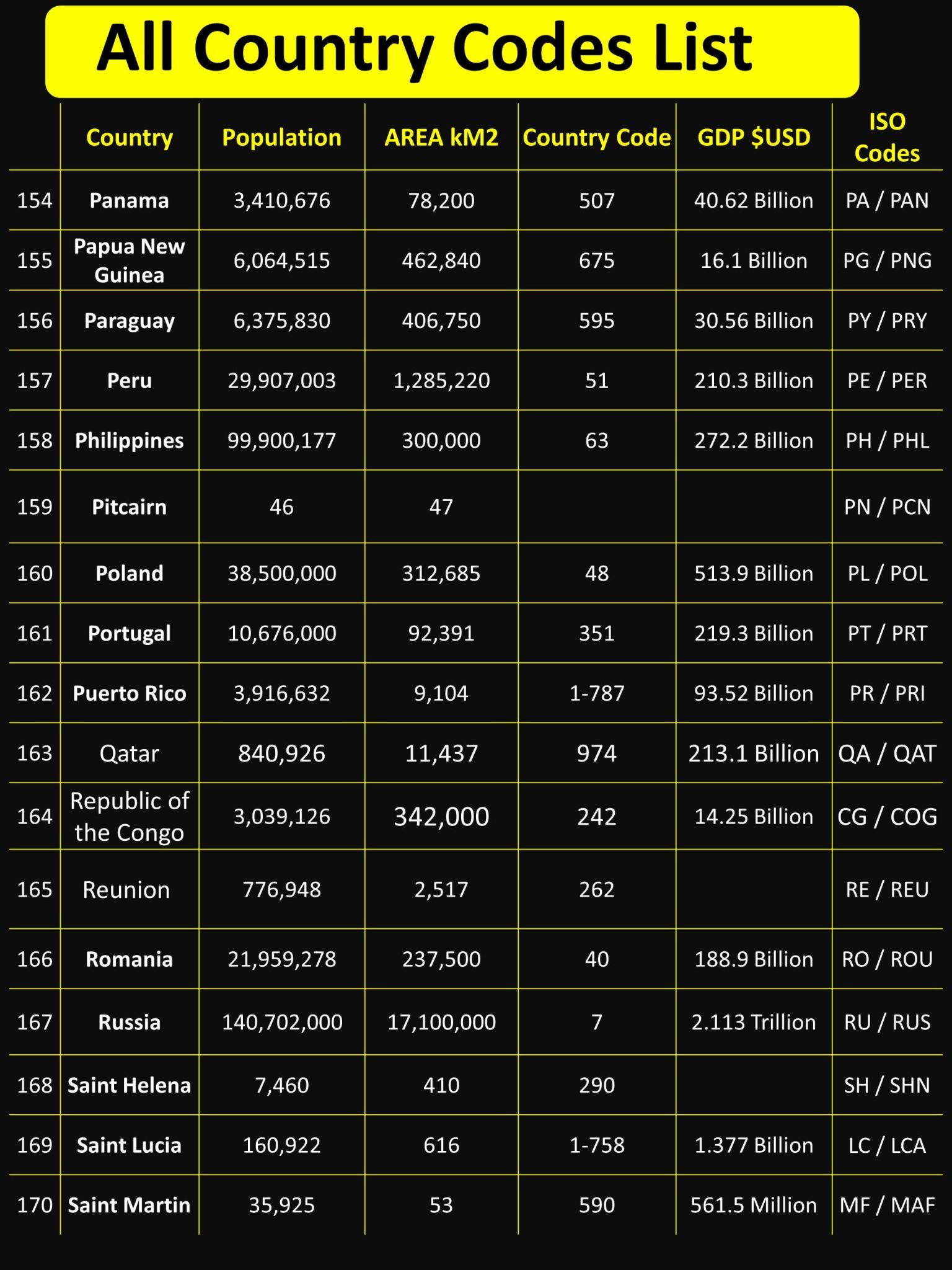Click the GDP $USD column header
This screenshot has height=1270, width=952.
(754, 138)
